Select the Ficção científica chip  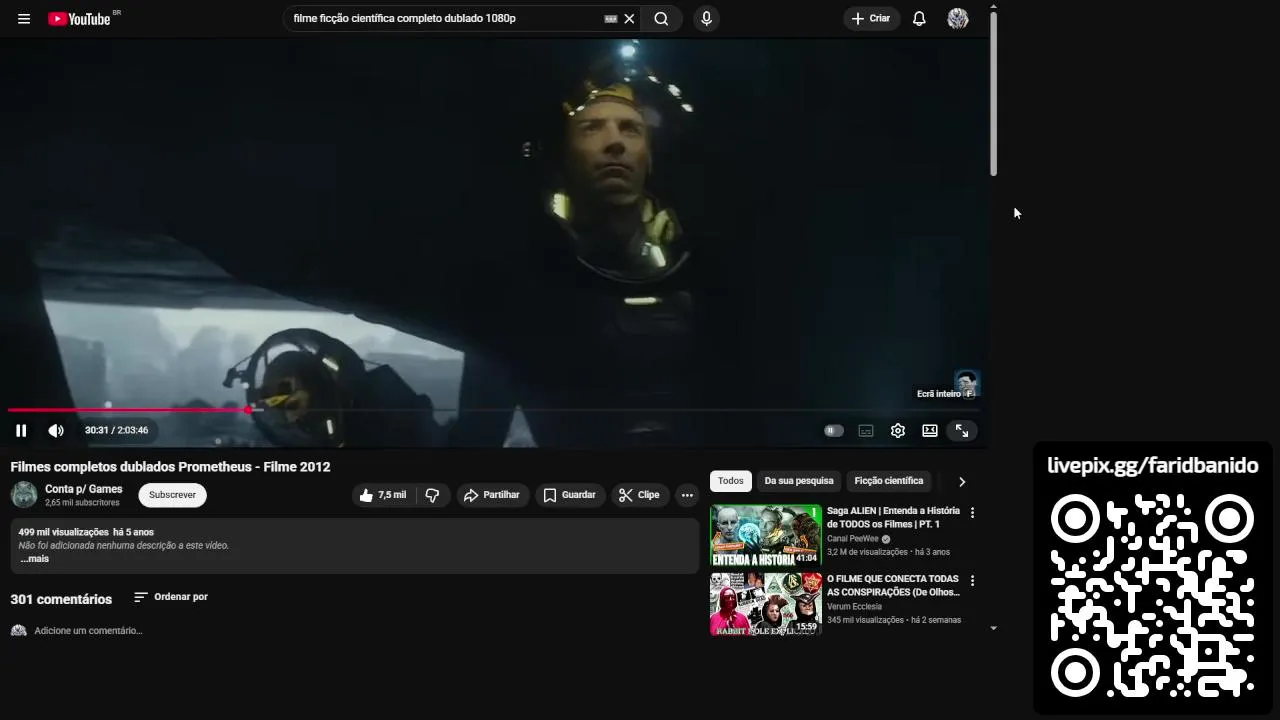[889, 481]
